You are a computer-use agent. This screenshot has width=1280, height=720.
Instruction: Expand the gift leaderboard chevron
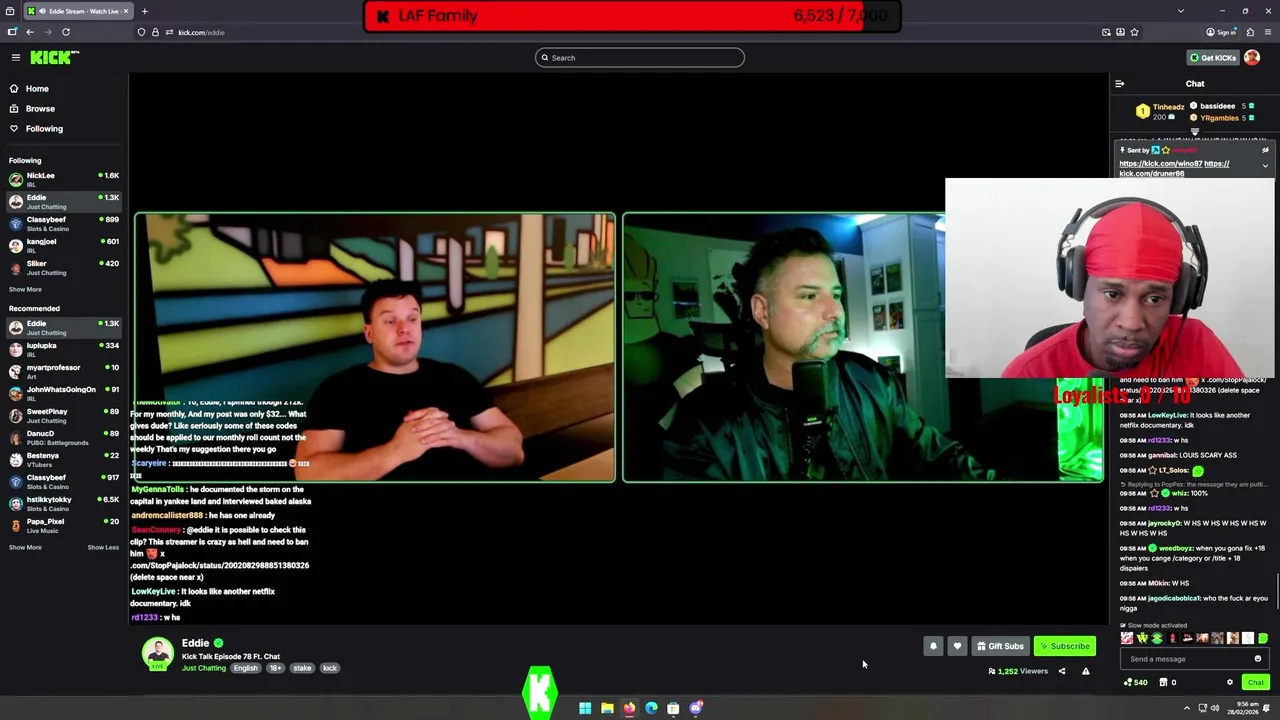1194,132
